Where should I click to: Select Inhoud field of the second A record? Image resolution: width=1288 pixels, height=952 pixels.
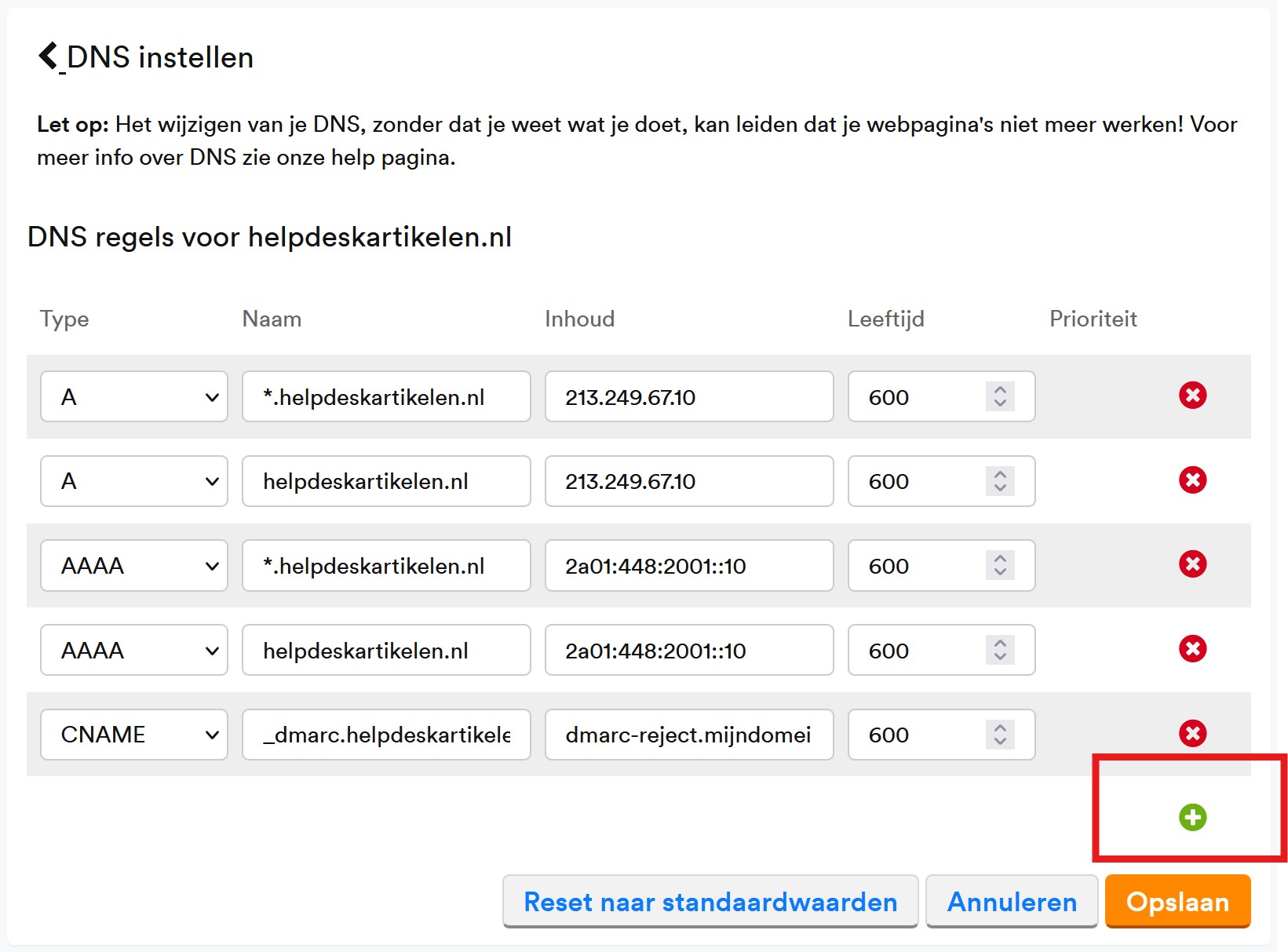[688, 482]
